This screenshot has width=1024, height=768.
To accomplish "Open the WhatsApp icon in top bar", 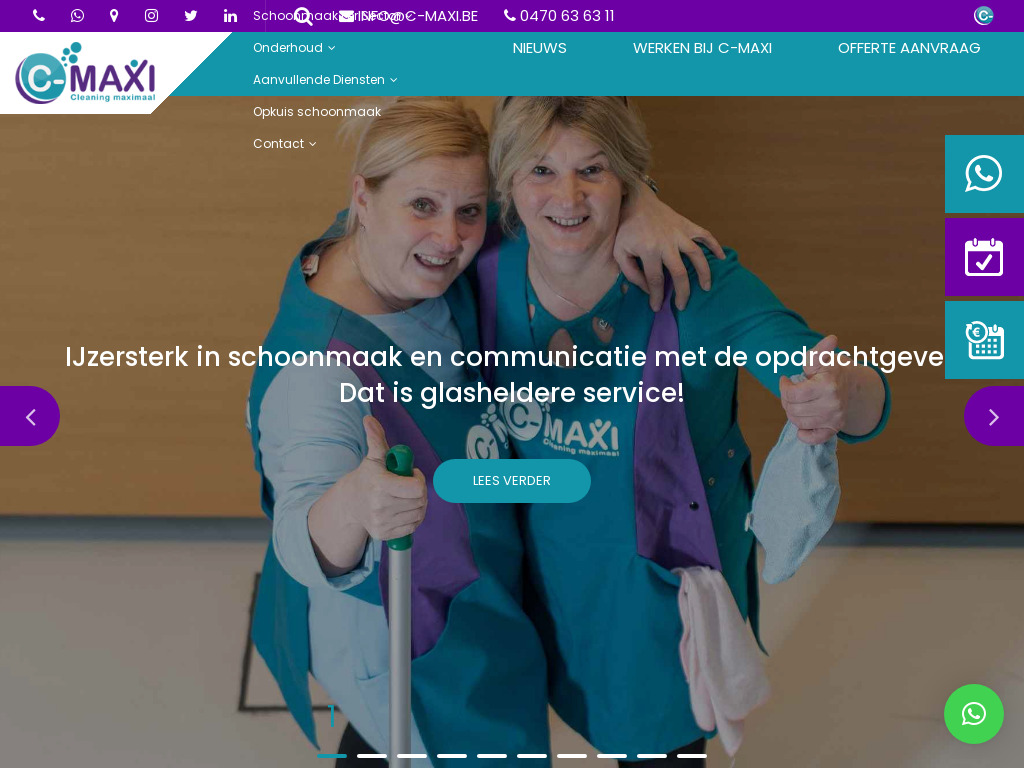I will pos(77,16).
